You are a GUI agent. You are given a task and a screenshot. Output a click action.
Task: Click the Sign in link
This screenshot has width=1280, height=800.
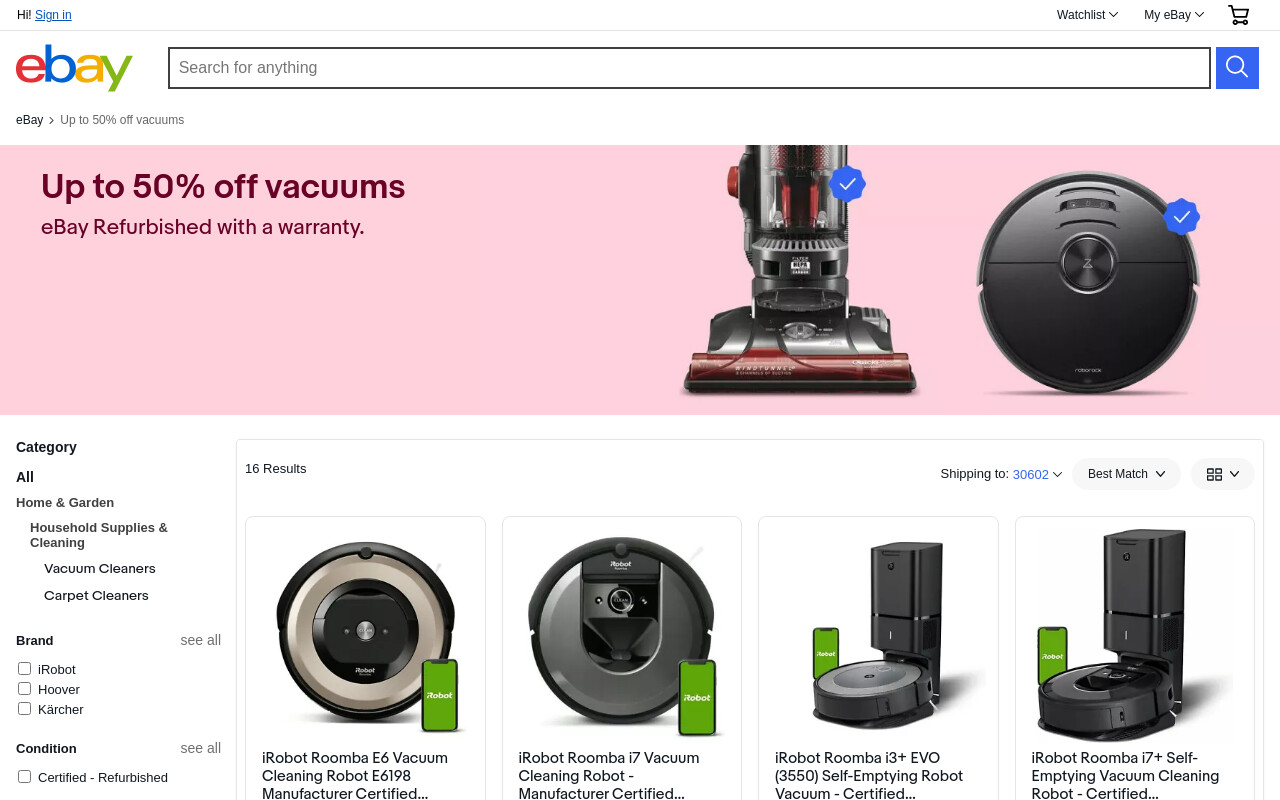53,15
